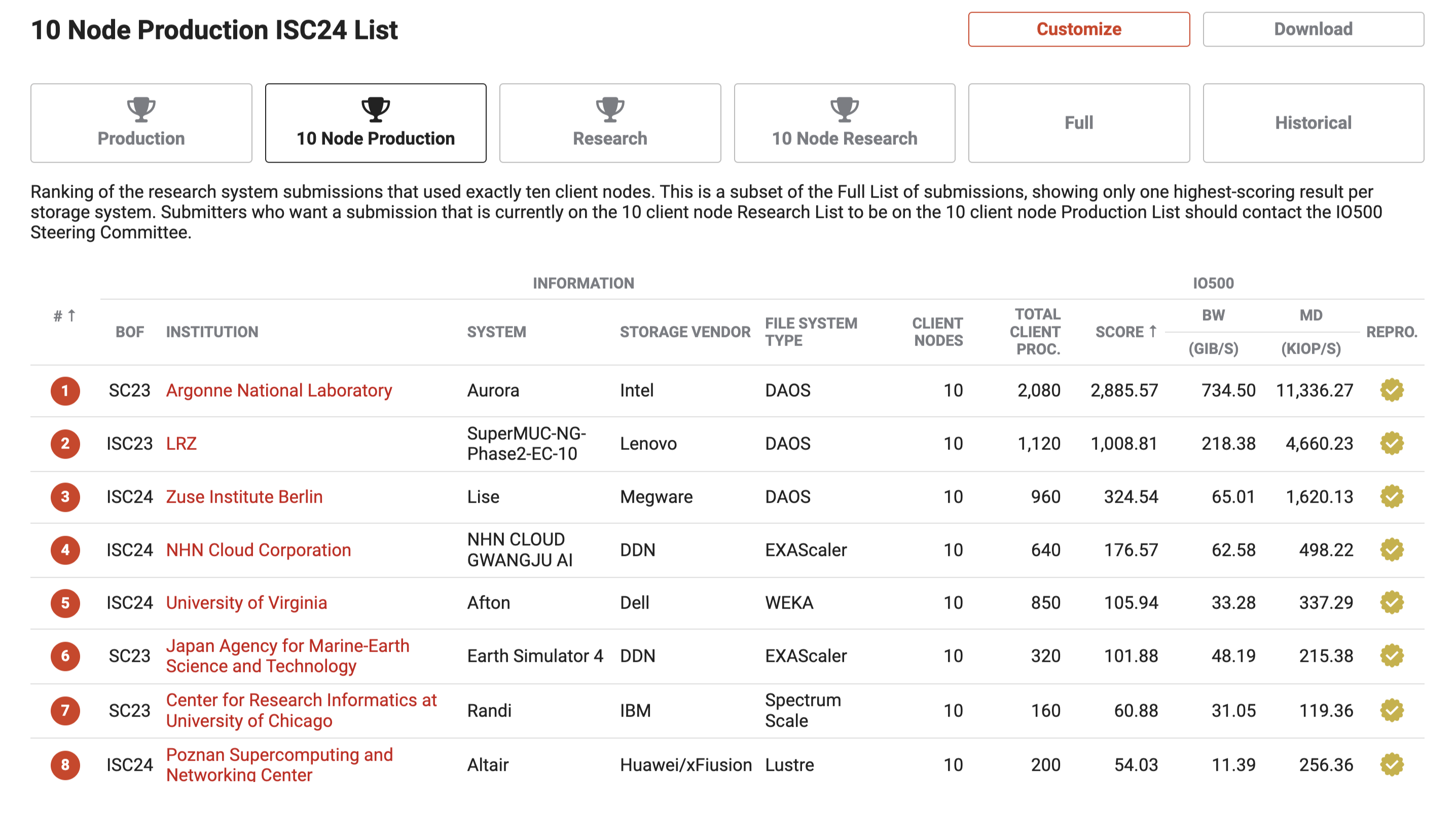Click the Download button
1456x819 pixels.
[1313, 29]
